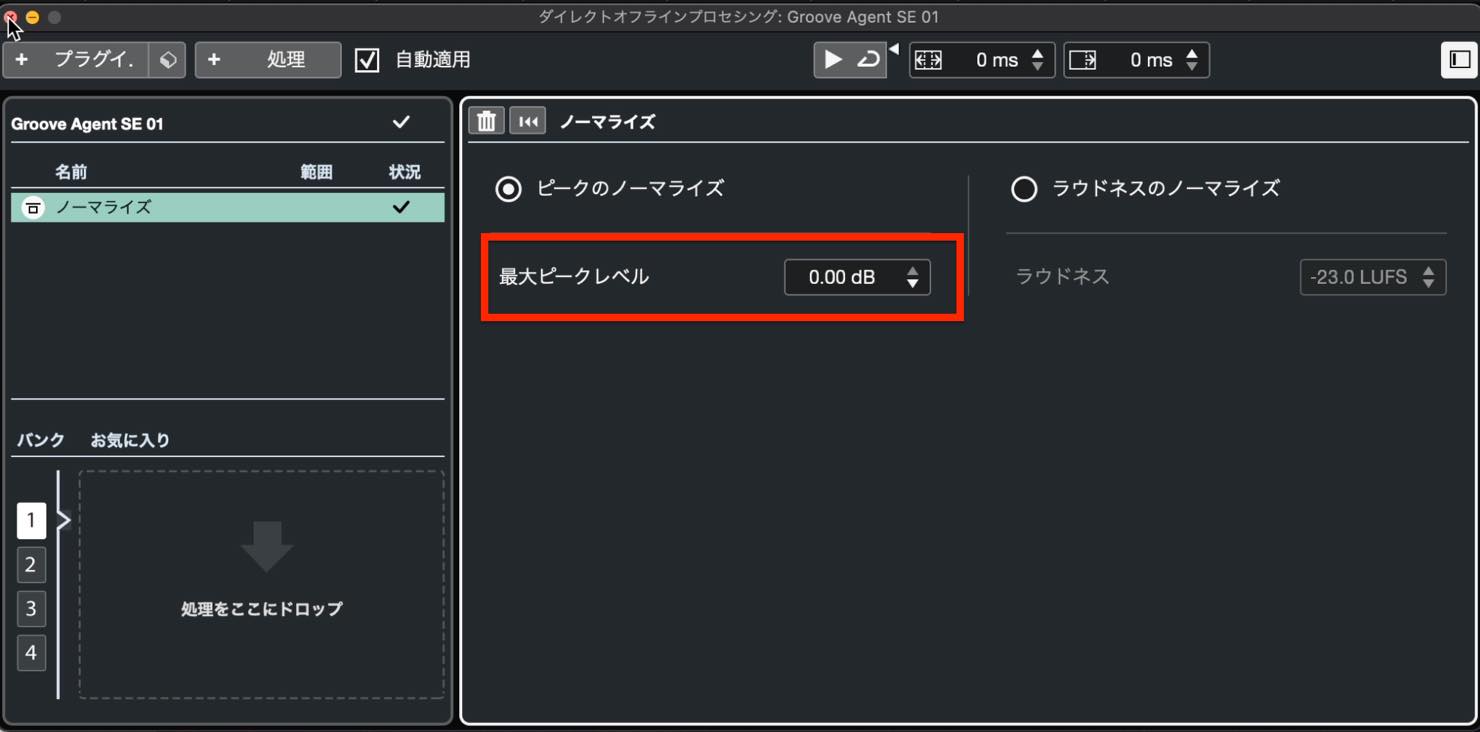
Task: Click the 状況 column header
Action: tap(404, 172)
